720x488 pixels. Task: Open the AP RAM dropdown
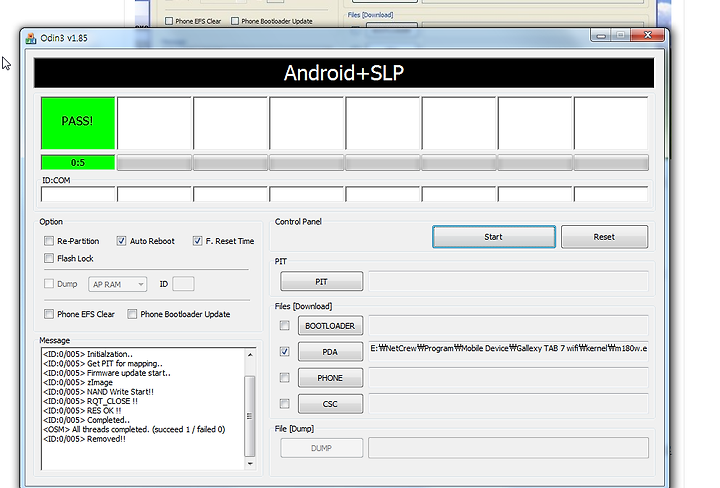tap(118, 284)
